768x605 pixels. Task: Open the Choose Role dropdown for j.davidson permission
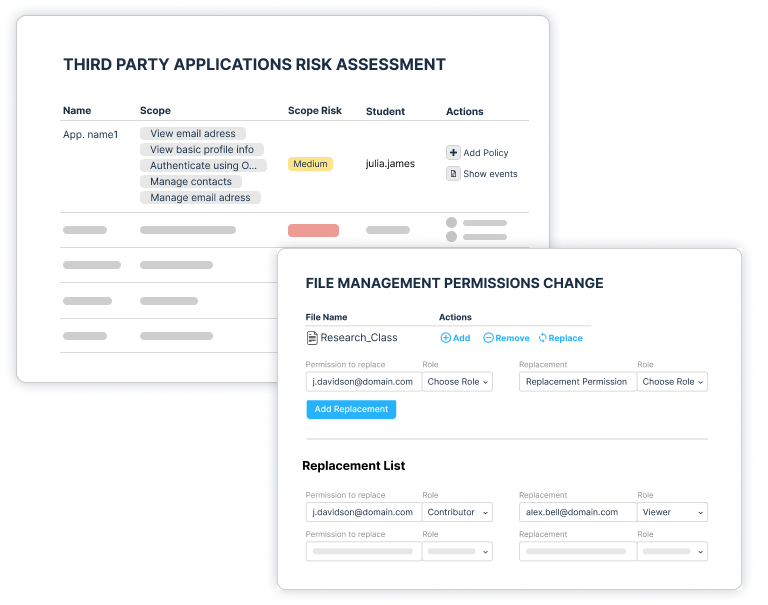pyautogui.click(x=457, y=382)
